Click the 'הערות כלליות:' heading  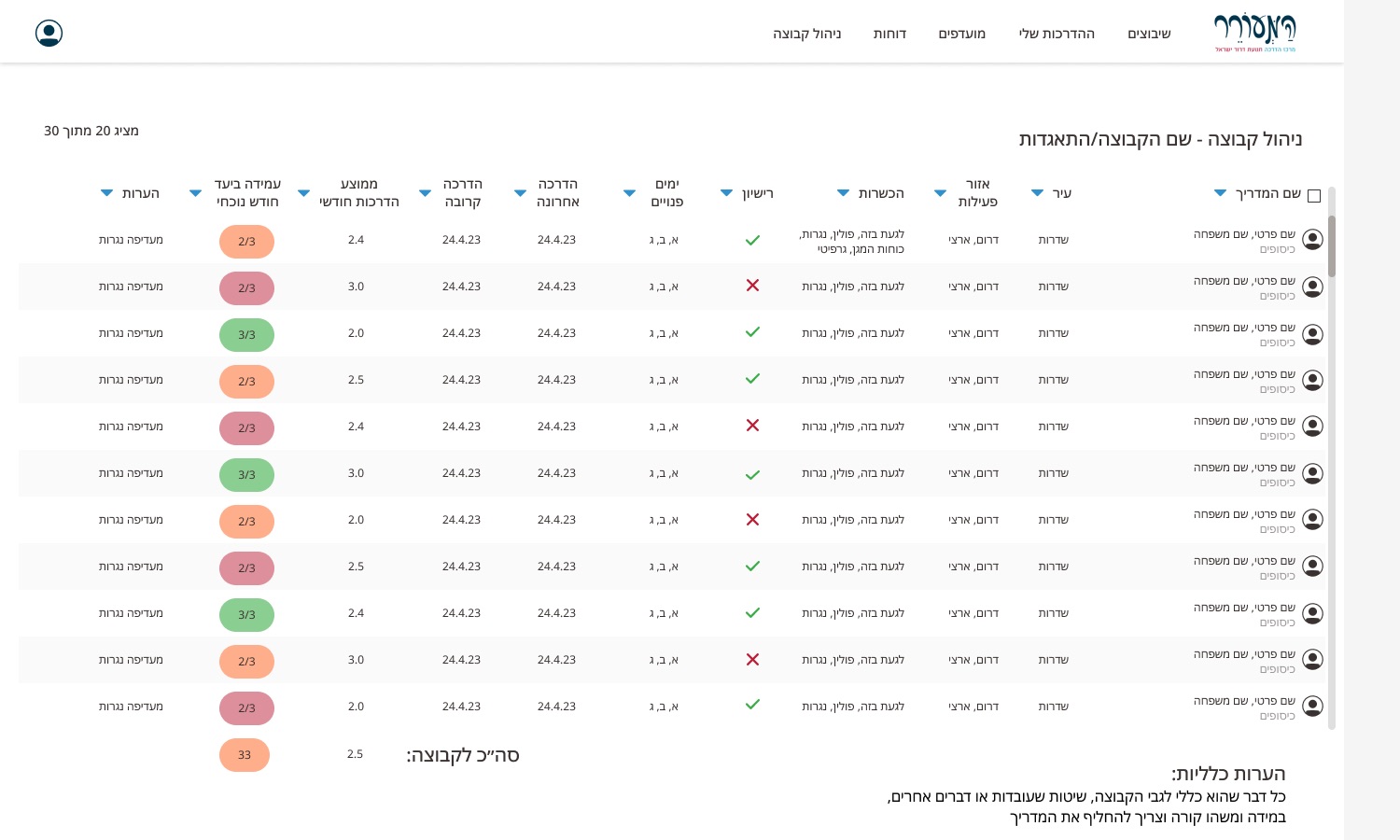click(1228, 774)
